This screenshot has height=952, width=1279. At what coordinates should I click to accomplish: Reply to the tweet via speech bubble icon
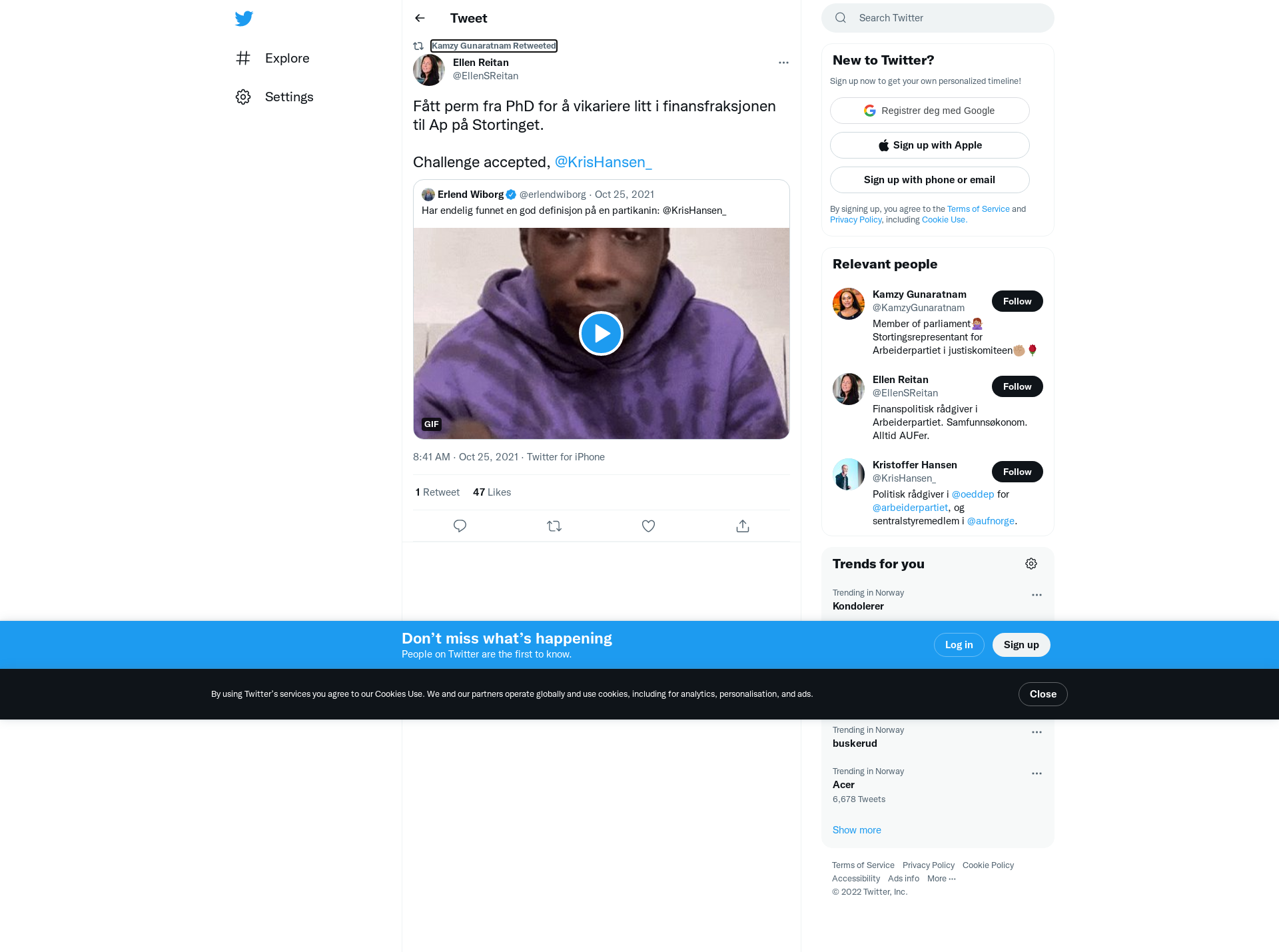pyautogui.click(x=460, y=526)
